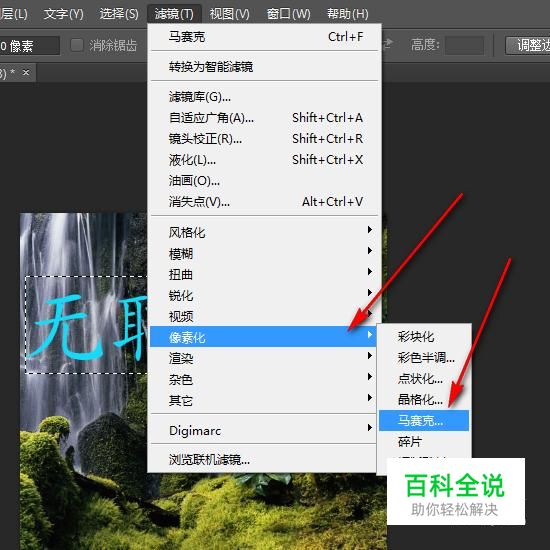Open the 视图(V) menu
Screen dimensions: 550x550
[x=229, y=14]
